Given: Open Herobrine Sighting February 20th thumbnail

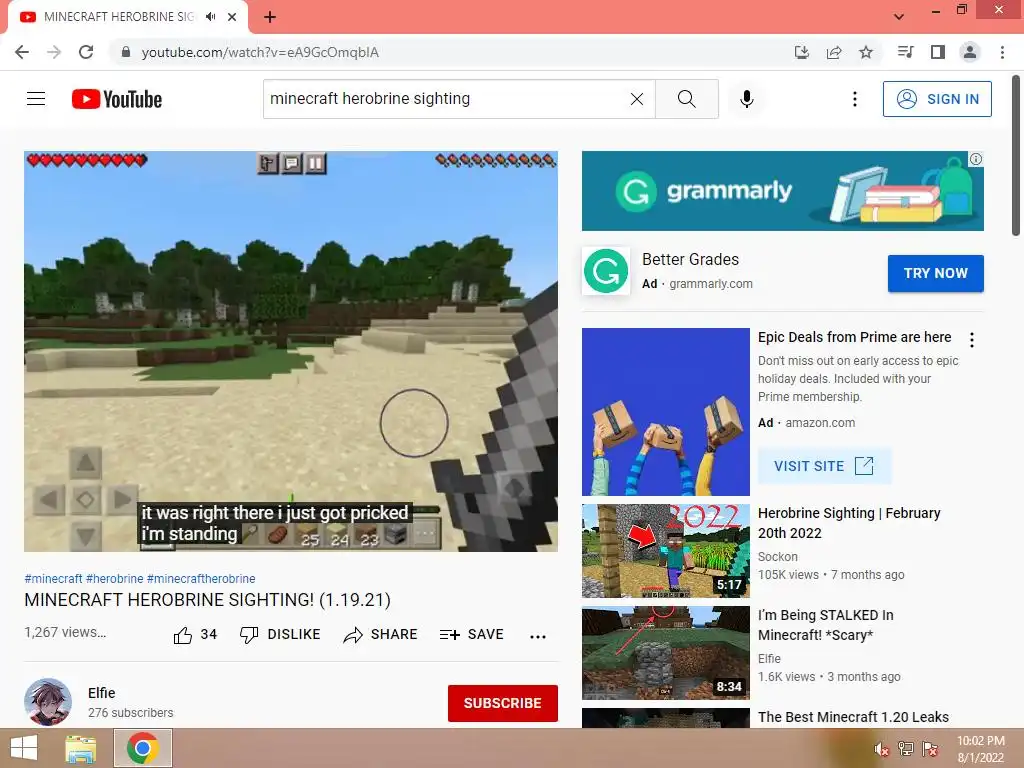Looking at the screenshot, I should pos(665,551).
